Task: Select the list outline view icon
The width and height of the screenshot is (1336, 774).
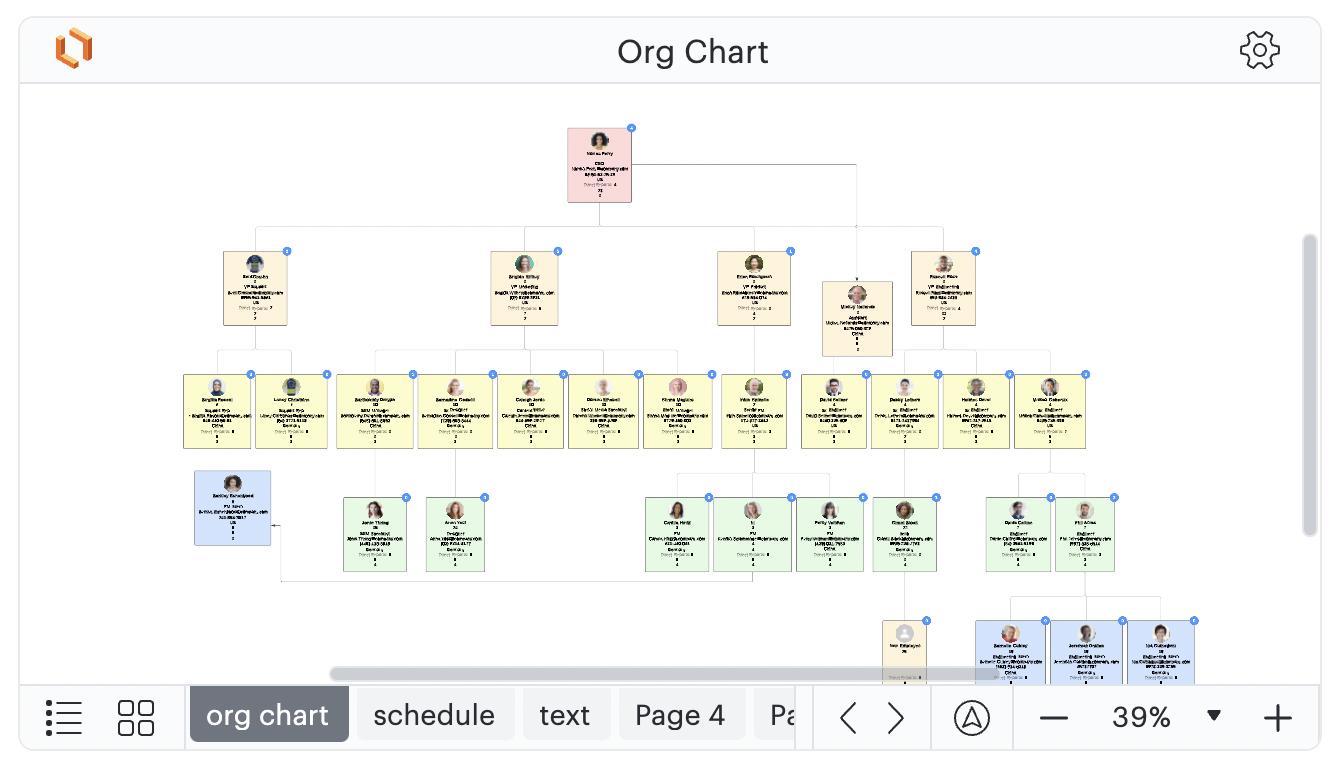Action: coord(64,717)
